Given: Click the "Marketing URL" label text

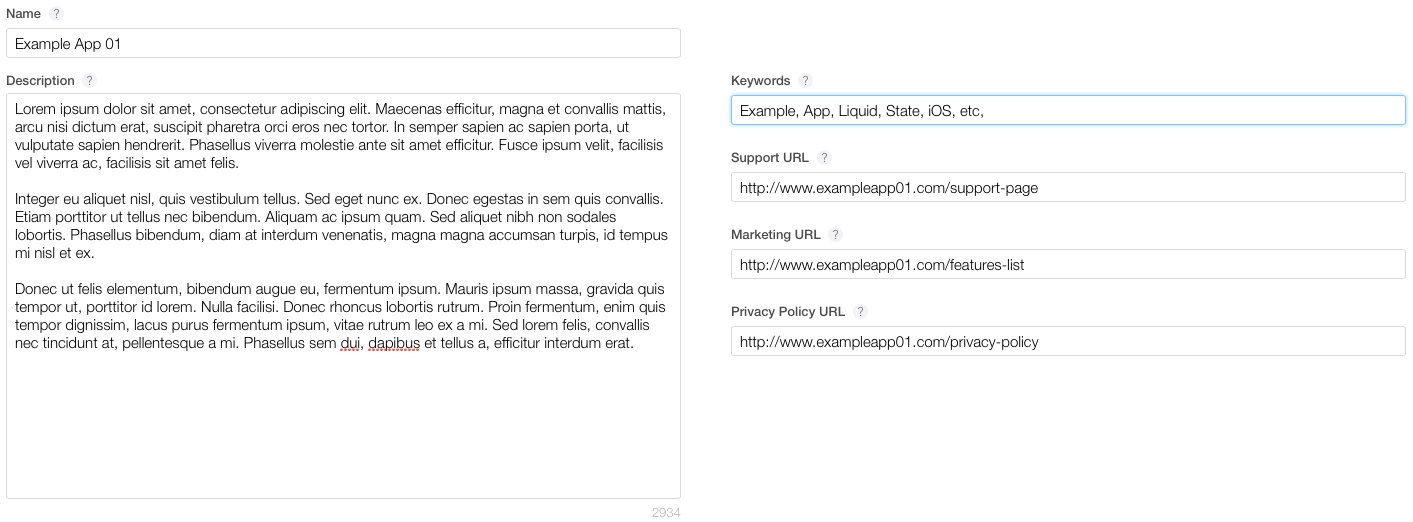Looking at the screenshot, I should [x=775, y=235].
